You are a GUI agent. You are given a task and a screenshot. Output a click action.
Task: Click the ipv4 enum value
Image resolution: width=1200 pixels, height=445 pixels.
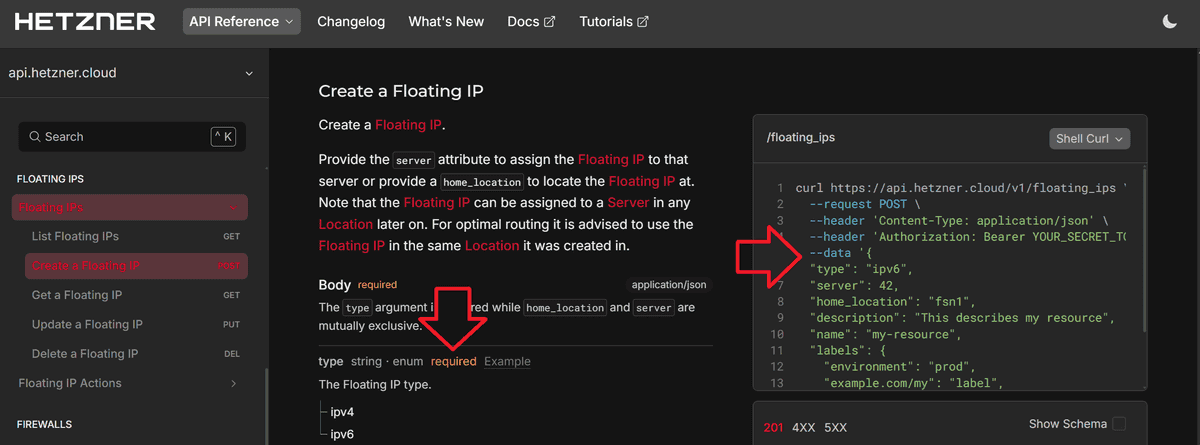[342, 412]
